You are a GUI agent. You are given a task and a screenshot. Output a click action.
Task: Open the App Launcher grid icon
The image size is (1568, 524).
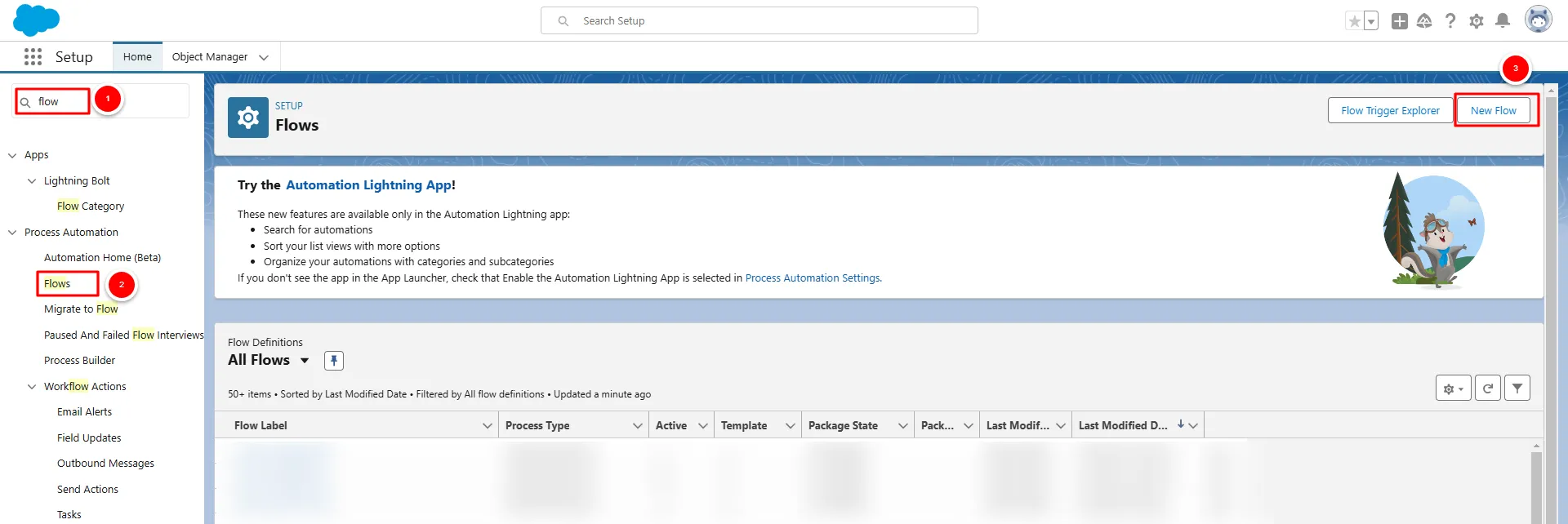(33, 56)
